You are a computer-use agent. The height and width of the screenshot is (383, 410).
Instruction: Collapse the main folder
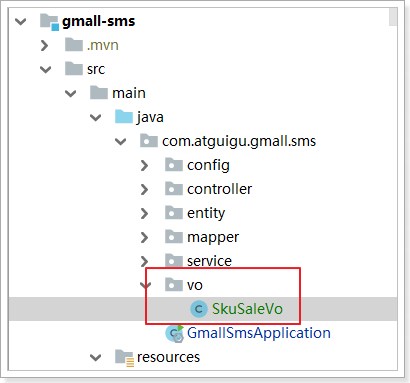coord(70,94)
